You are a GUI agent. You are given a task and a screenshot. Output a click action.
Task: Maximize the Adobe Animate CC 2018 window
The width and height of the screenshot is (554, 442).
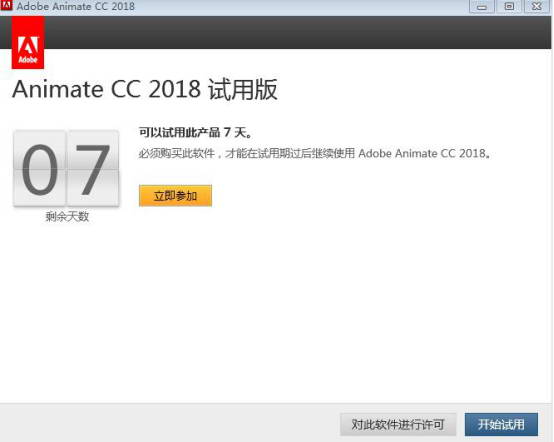pyautogui.click(x=509, y=6)
